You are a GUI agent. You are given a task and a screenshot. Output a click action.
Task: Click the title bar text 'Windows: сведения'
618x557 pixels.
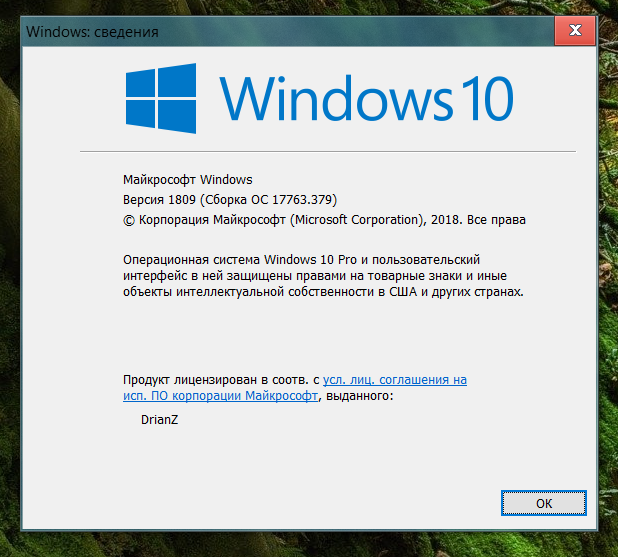[92, 32]
